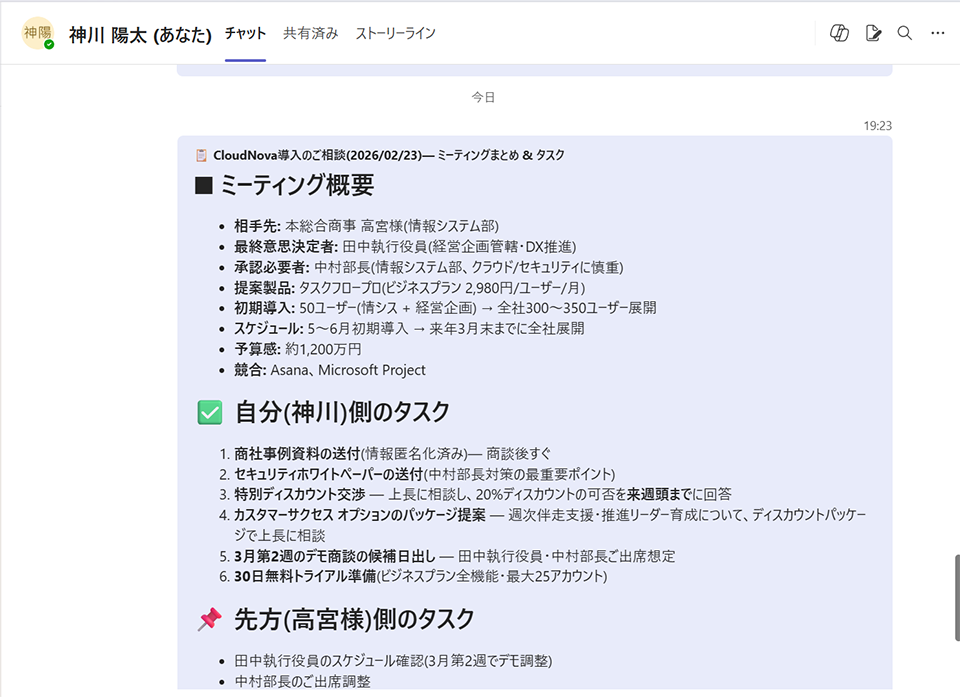Viewport: 960px width, 697px height.
Task: Click the 相手先 bullet line
Action: 366,226
